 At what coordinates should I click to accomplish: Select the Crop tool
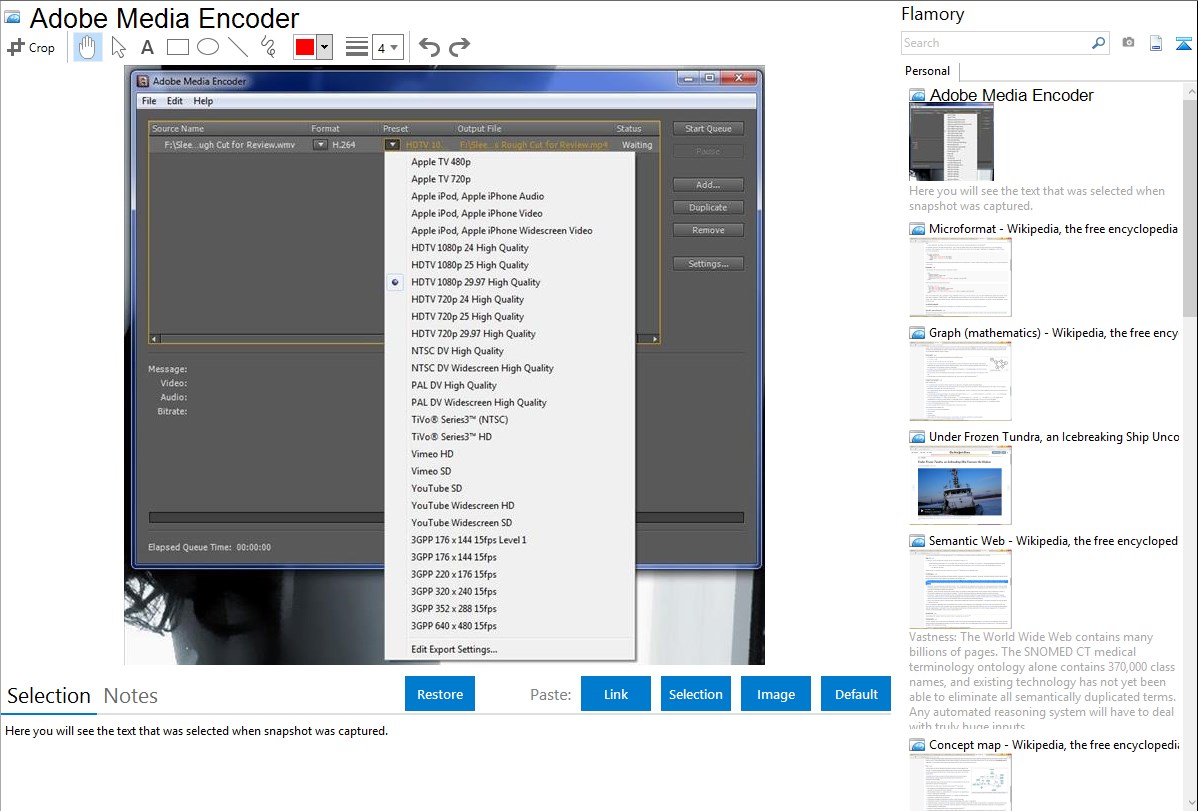(x=31, y=47)
